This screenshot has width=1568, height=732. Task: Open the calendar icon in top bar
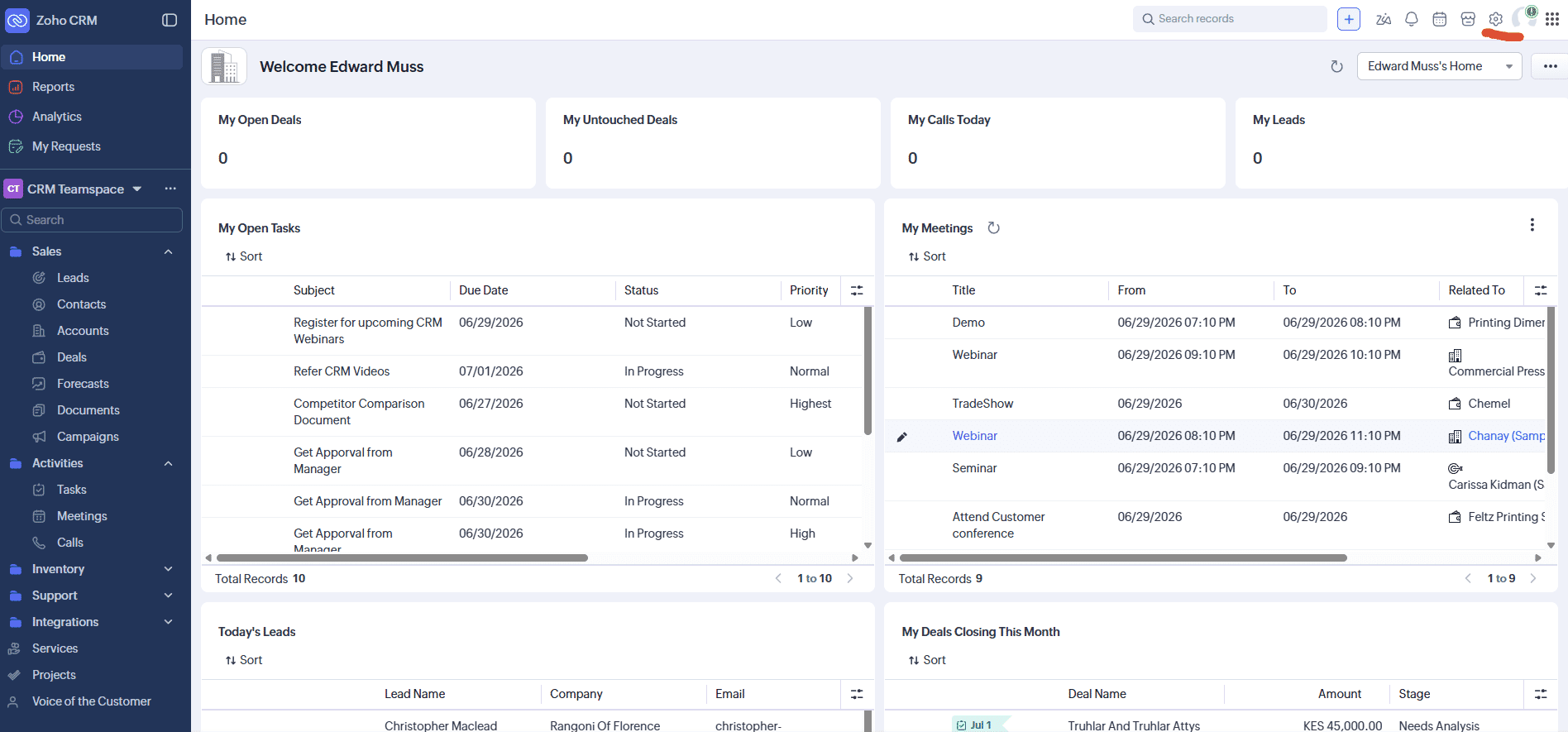tap(1440, 19)
